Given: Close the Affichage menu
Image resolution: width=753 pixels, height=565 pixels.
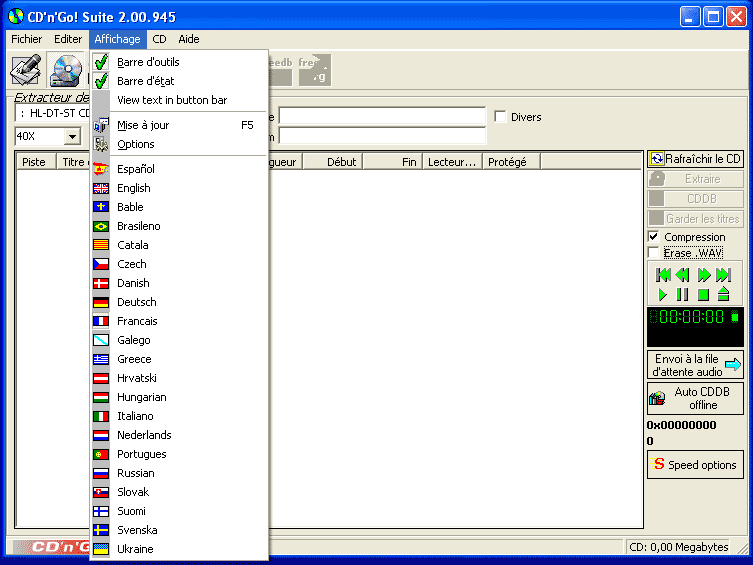Looking at the screenshot, I should point(117,39).
